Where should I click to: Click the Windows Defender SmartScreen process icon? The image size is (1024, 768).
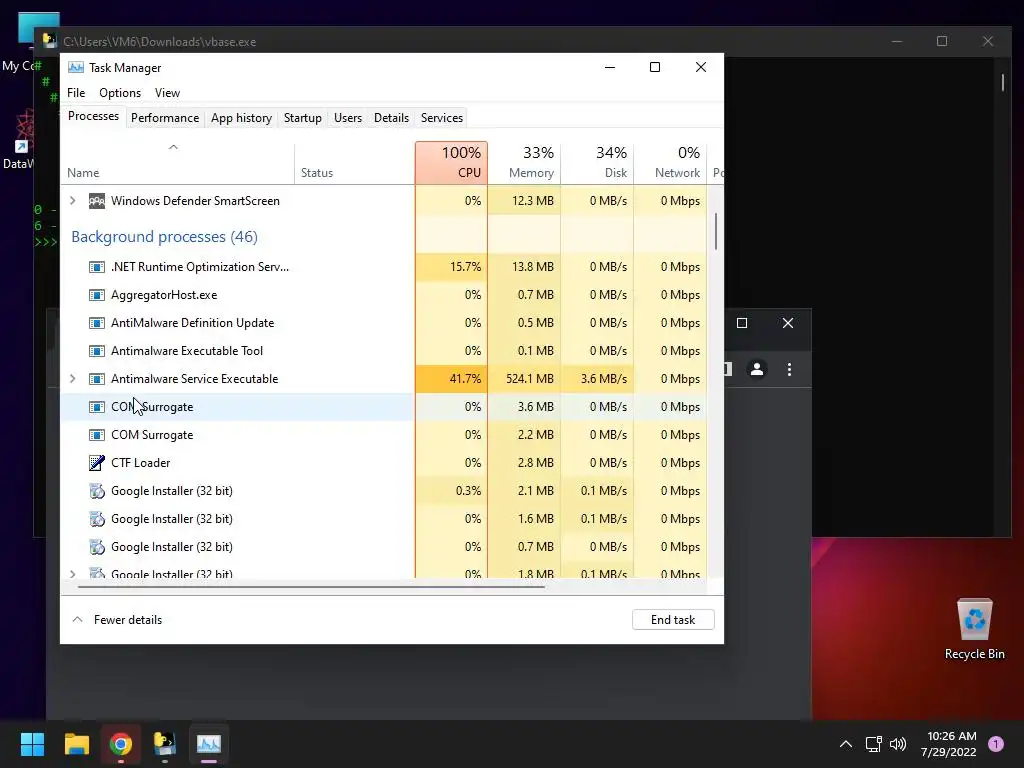point(97,201)
